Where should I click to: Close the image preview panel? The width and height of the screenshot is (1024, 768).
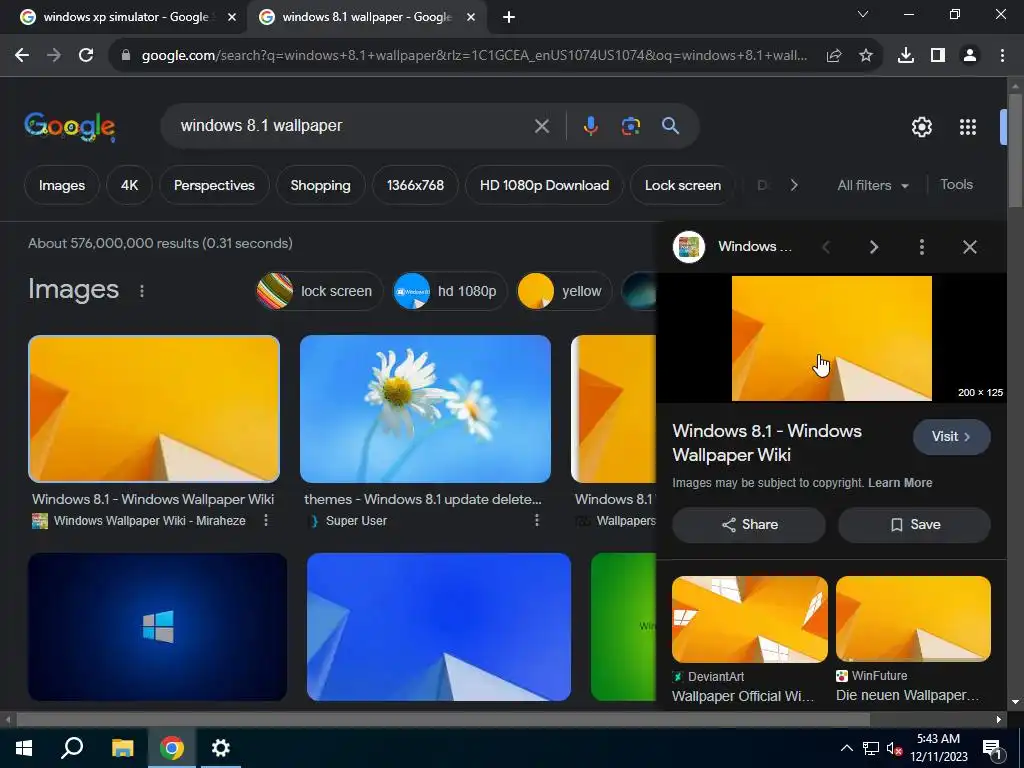970,247
